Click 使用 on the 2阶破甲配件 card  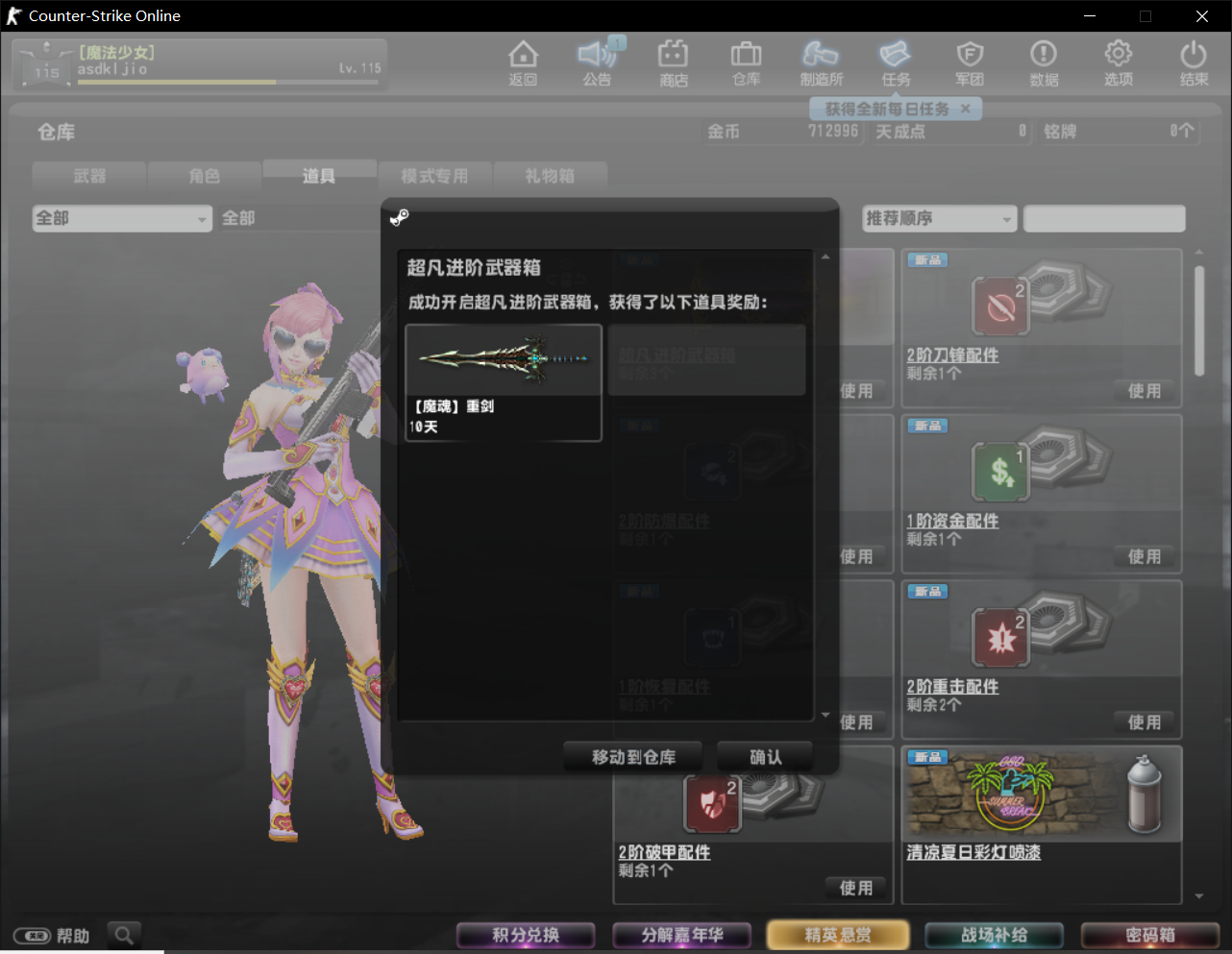tap(856, 888)
